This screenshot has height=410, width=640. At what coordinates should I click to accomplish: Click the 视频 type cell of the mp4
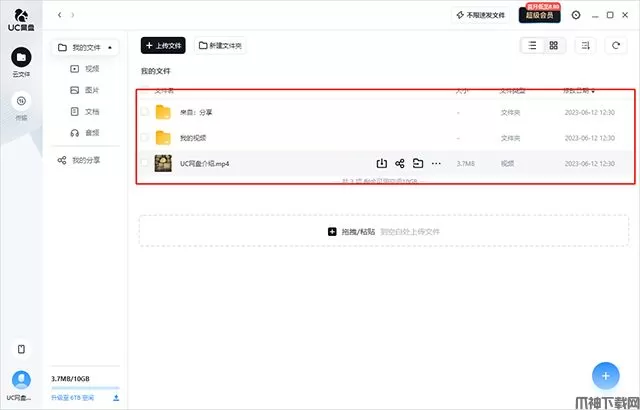tap(507, 164)
